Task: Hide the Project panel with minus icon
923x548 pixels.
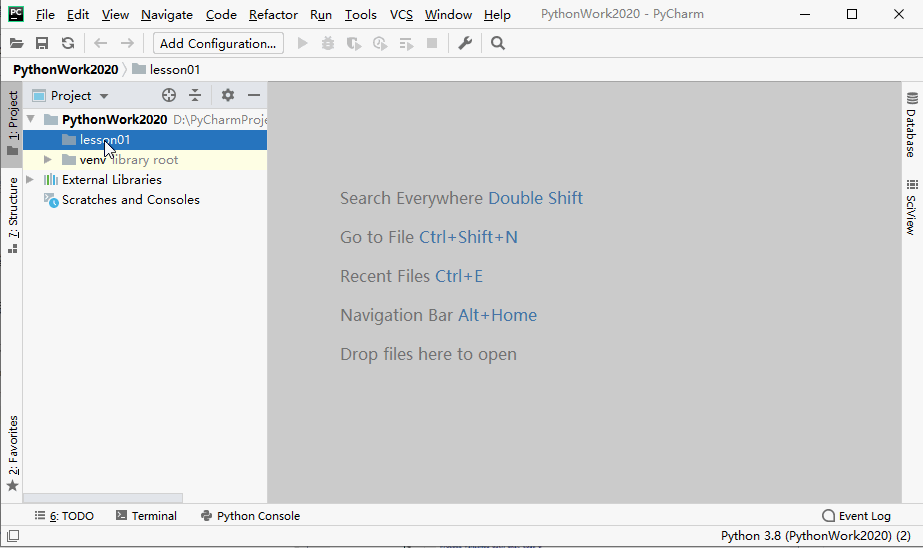Action: pyautogui.click(x=254, y=95)
